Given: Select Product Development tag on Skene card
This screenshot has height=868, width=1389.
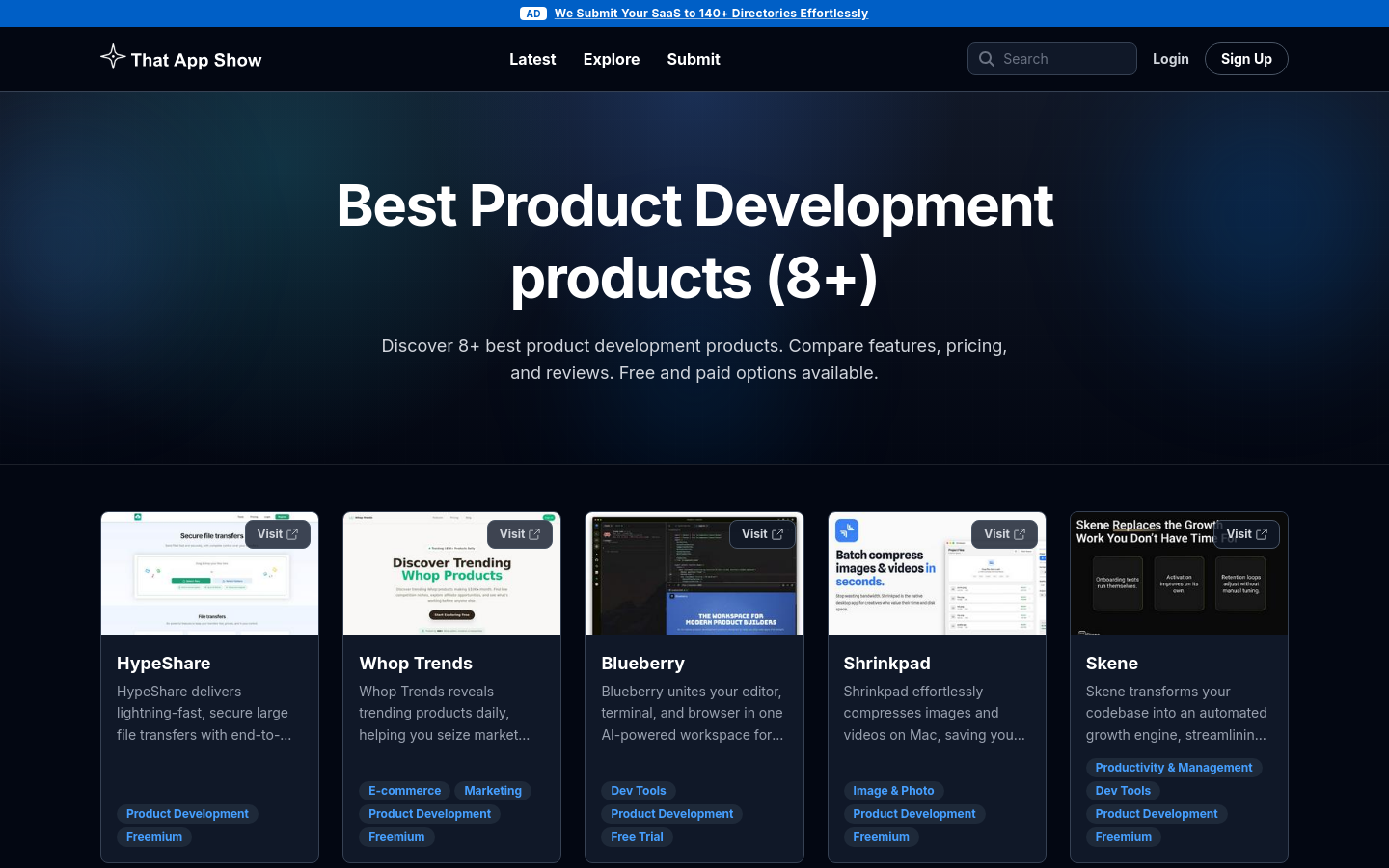Looking at the screenshot, I should tap(1157, 814).
